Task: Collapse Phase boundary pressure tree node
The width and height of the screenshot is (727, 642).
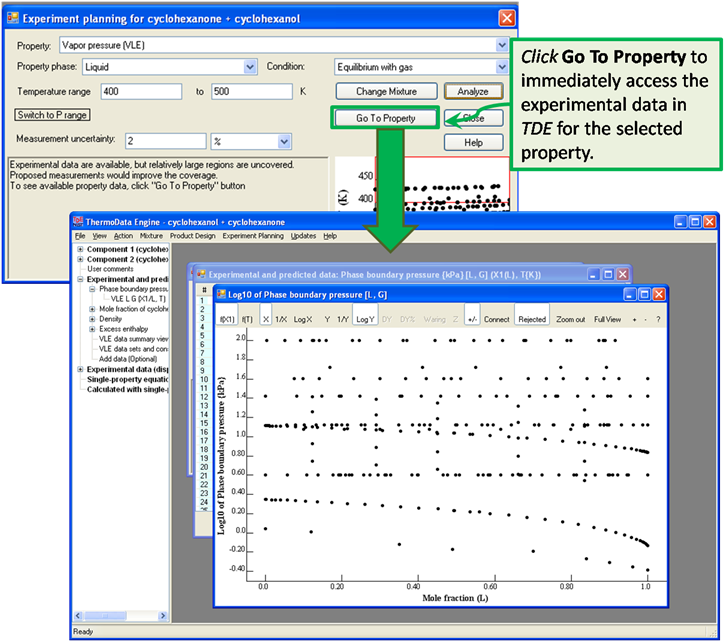Action: [92, 289]
